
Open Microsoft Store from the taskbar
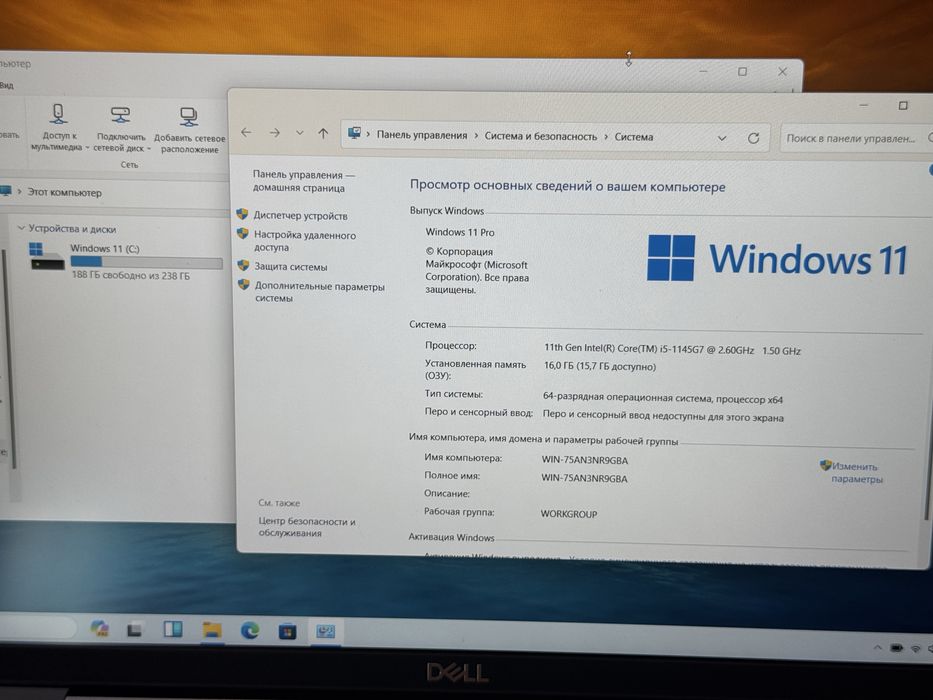pos(287,631)
